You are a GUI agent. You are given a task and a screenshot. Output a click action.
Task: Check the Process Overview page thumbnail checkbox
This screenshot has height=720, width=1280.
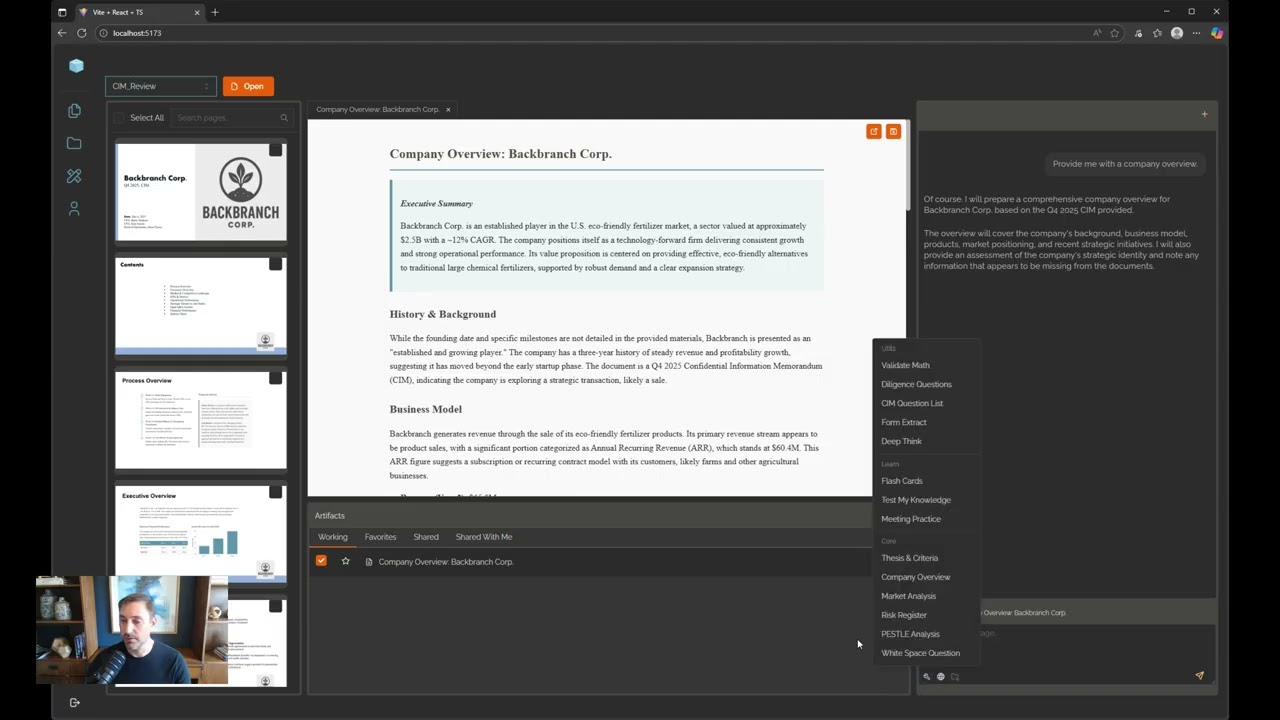(275, 378)
